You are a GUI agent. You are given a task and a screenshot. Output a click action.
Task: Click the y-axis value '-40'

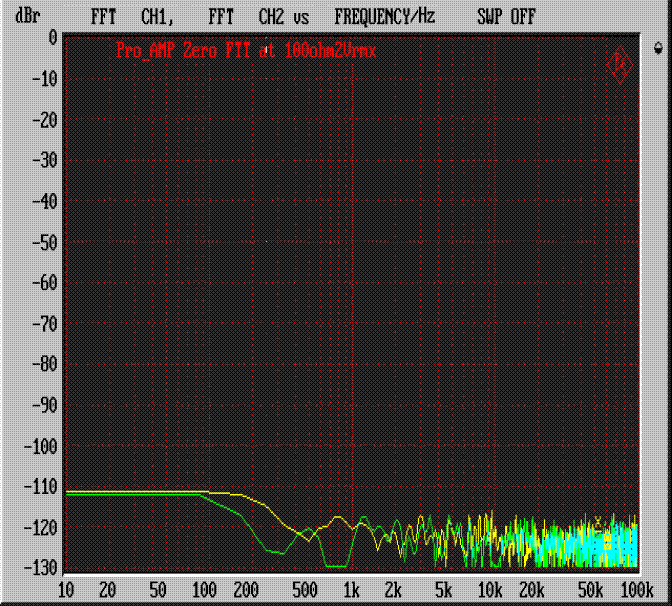[x=45, y=201]
